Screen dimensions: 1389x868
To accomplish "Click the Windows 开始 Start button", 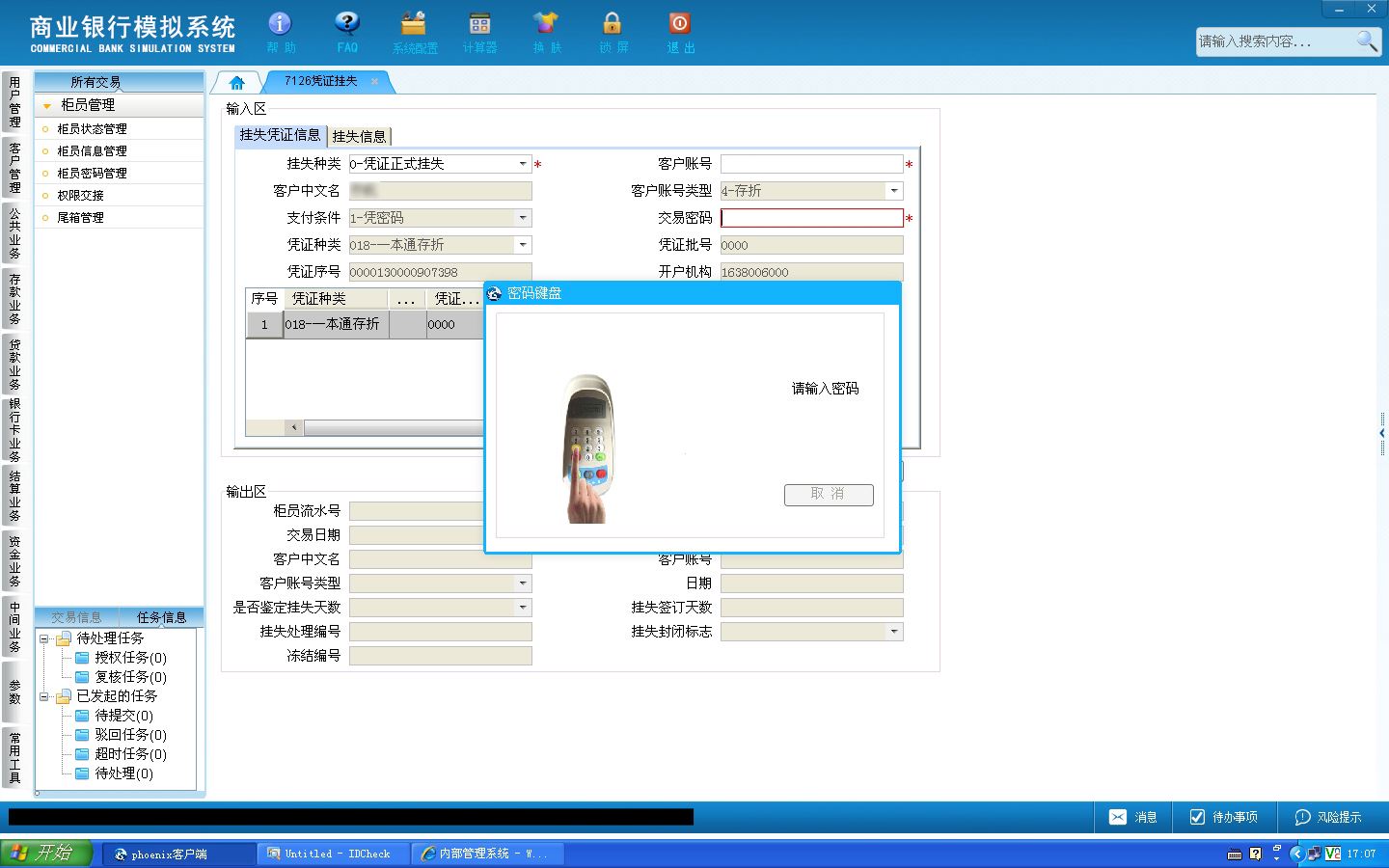I will 46,854.
